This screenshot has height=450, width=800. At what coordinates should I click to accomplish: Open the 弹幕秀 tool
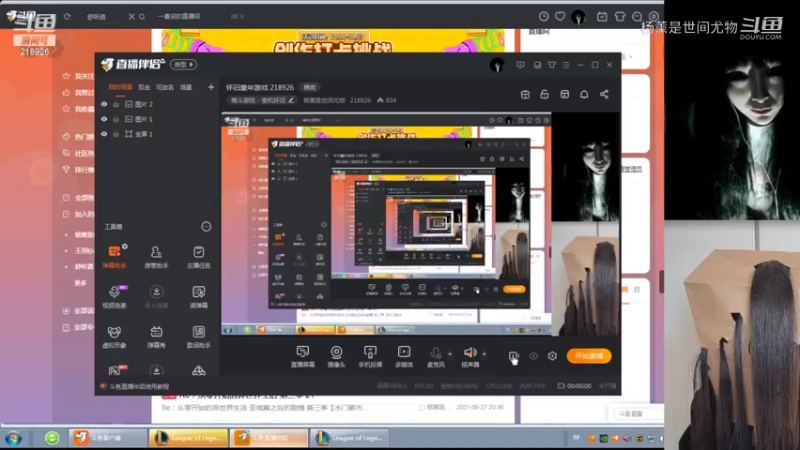coord(156,337)
